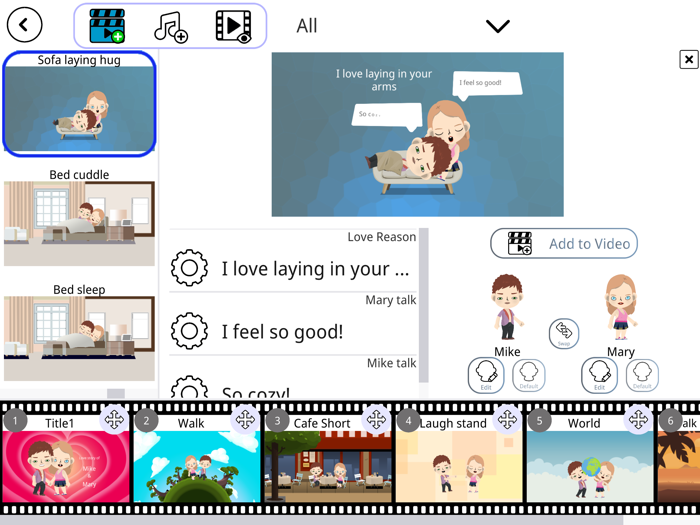Click timeline marker number 5

point(539,421)
